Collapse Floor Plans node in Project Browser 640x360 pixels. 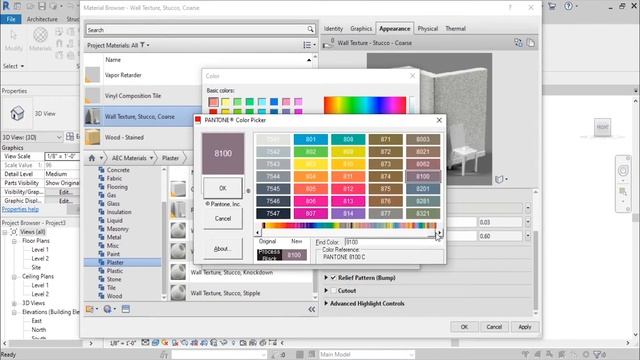click(x=14, y=241)
